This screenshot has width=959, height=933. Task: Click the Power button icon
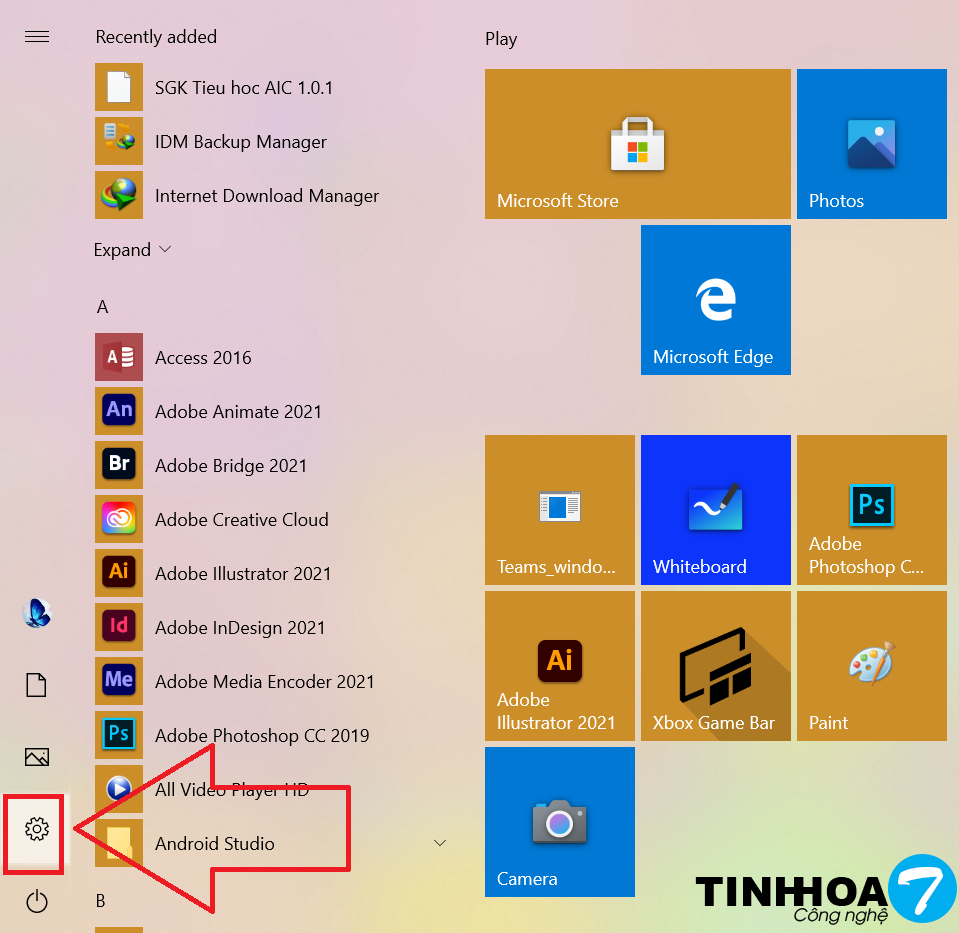37,902
